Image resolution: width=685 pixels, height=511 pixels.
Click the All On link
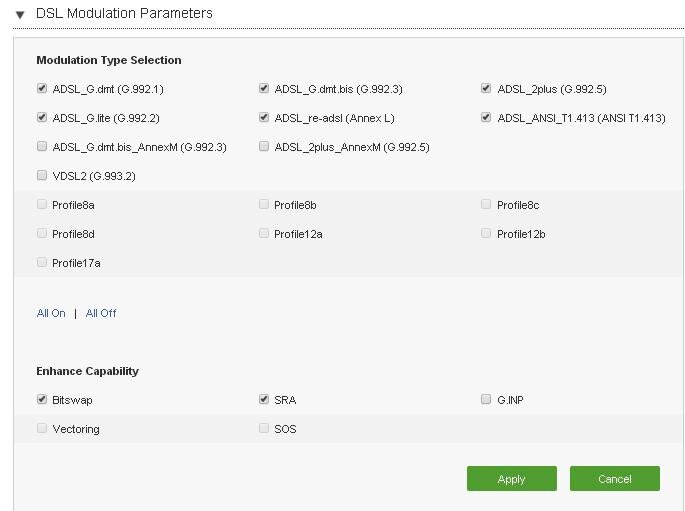(x=51, y=313)
